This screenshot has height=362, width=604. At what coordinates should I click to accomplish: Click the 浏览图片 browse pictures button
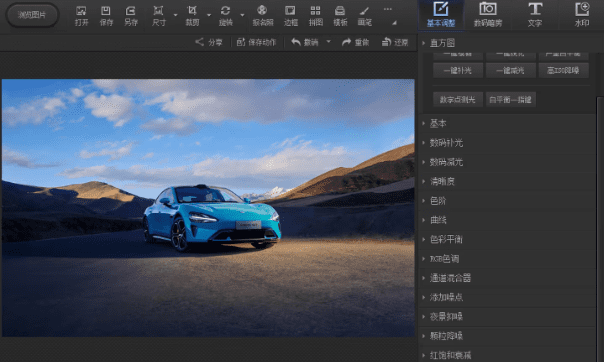[32, 15]
